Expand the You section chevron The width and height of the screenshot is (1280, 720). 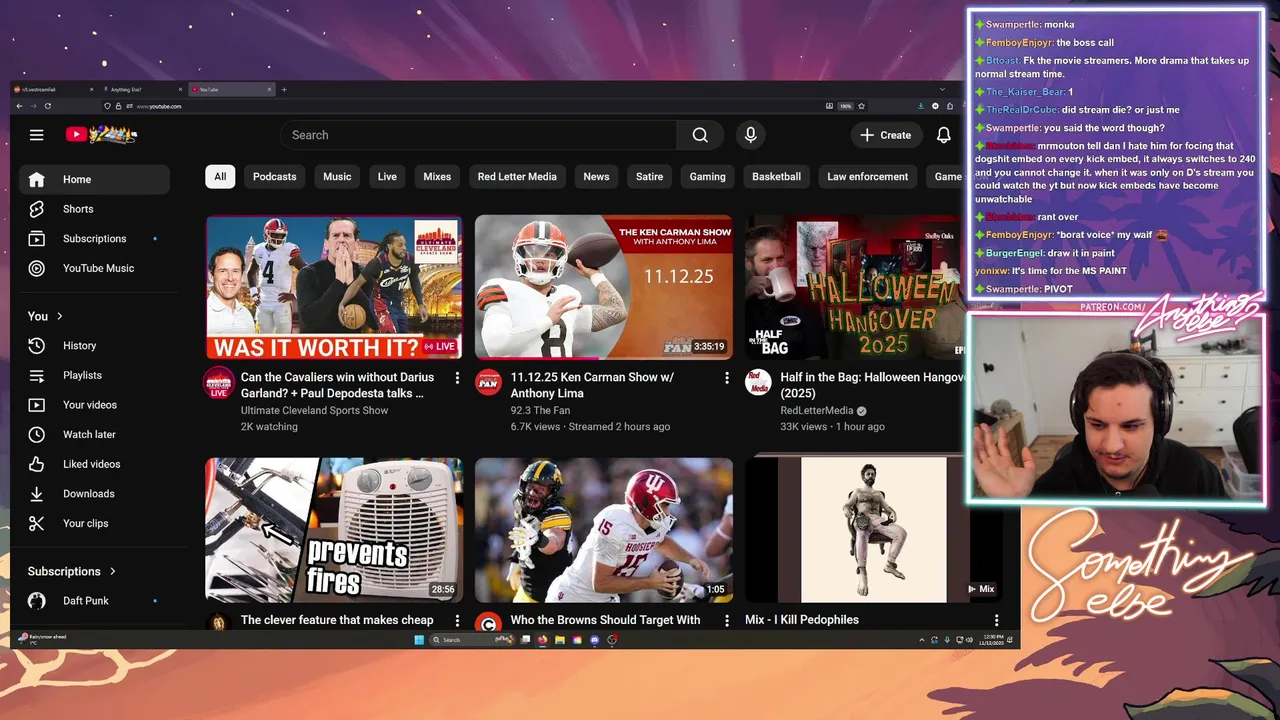pos(60,316)
